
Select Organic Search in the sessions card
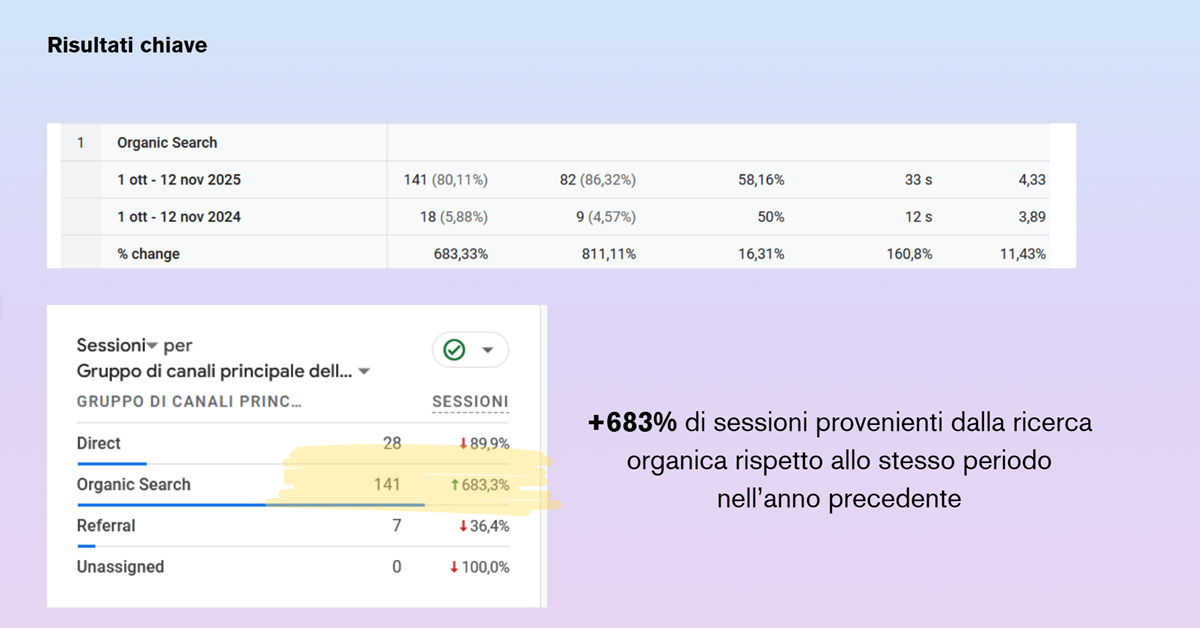(133, 484)
